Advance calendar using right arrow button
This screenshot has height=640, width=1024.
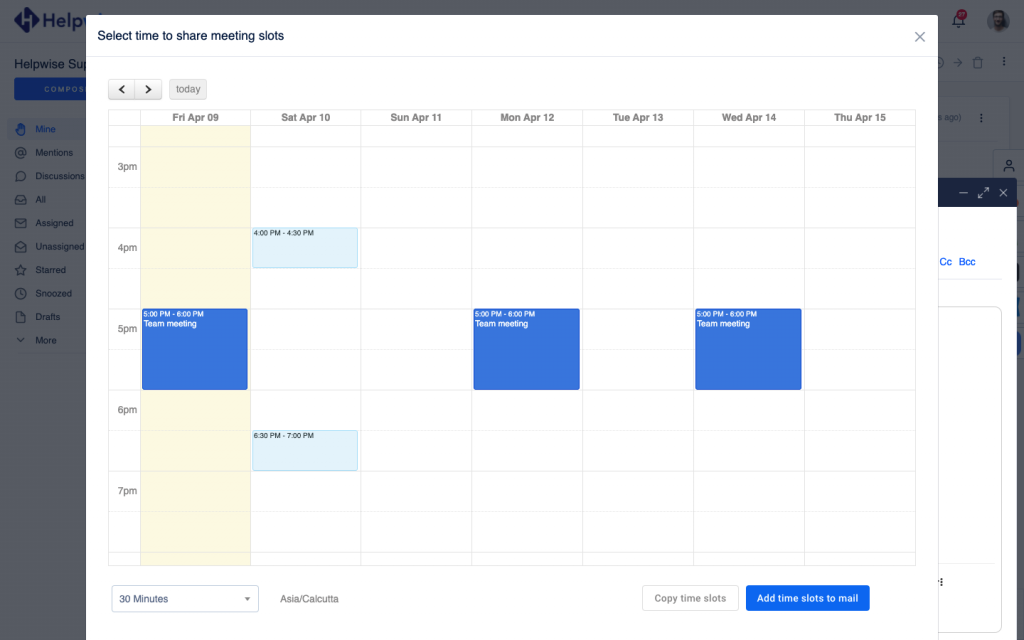148,89
